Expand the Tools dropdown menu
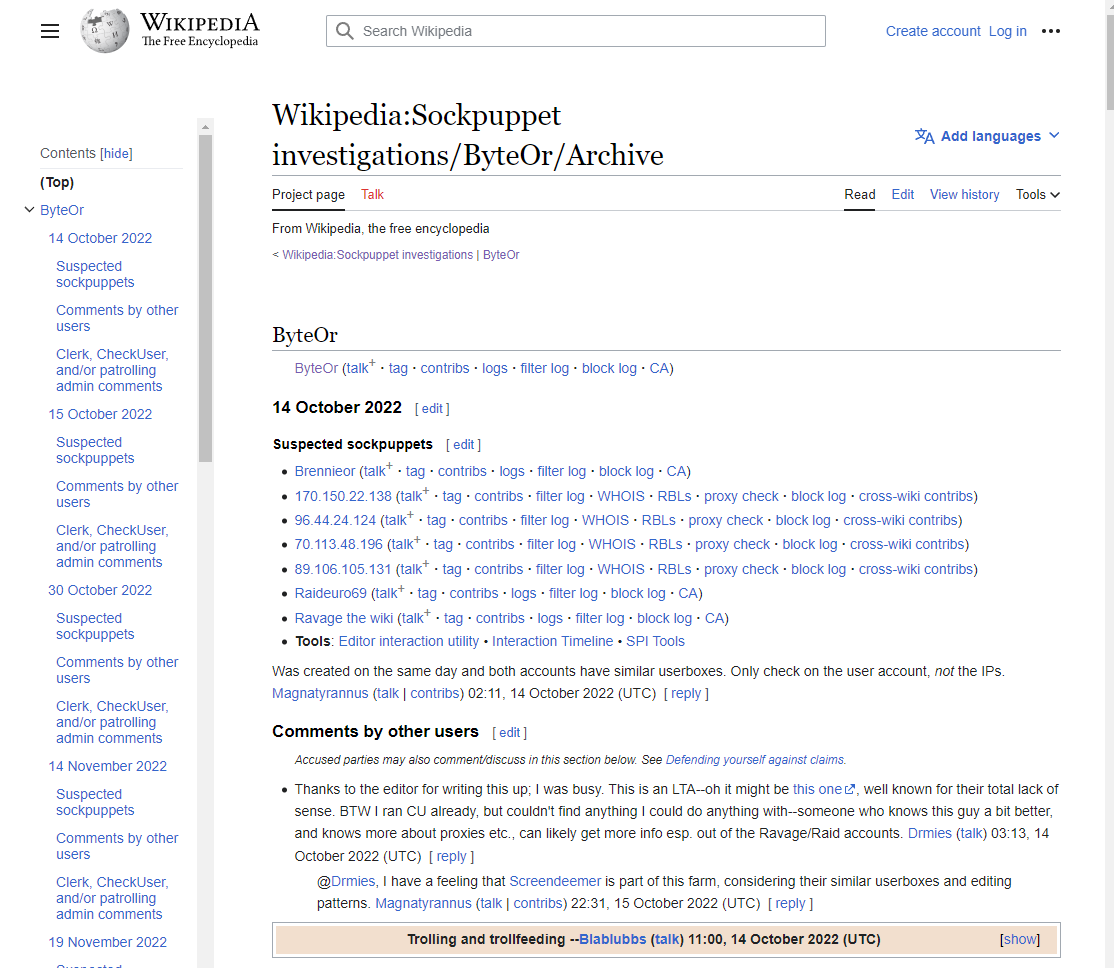This screenshot has height=968, width=1114. [x=1037, y=195]
